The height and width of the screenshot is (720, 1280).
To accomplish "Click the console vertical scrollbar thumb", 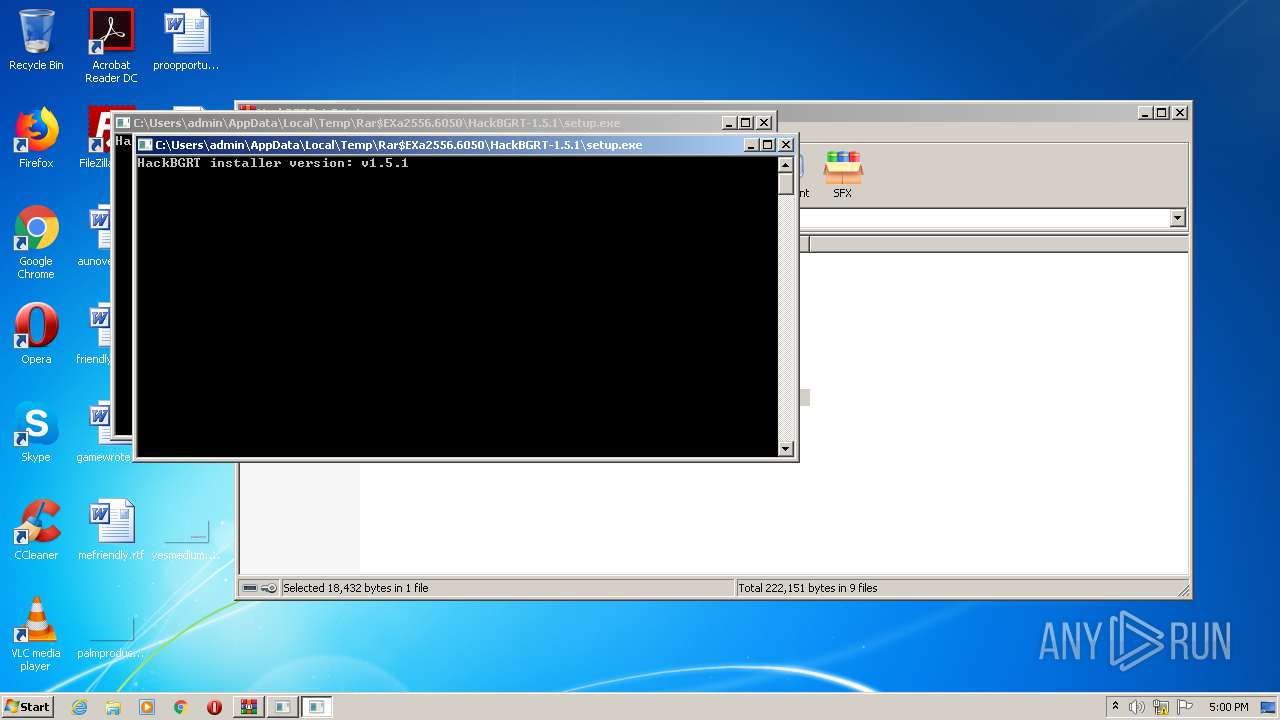I will [786, 183].
